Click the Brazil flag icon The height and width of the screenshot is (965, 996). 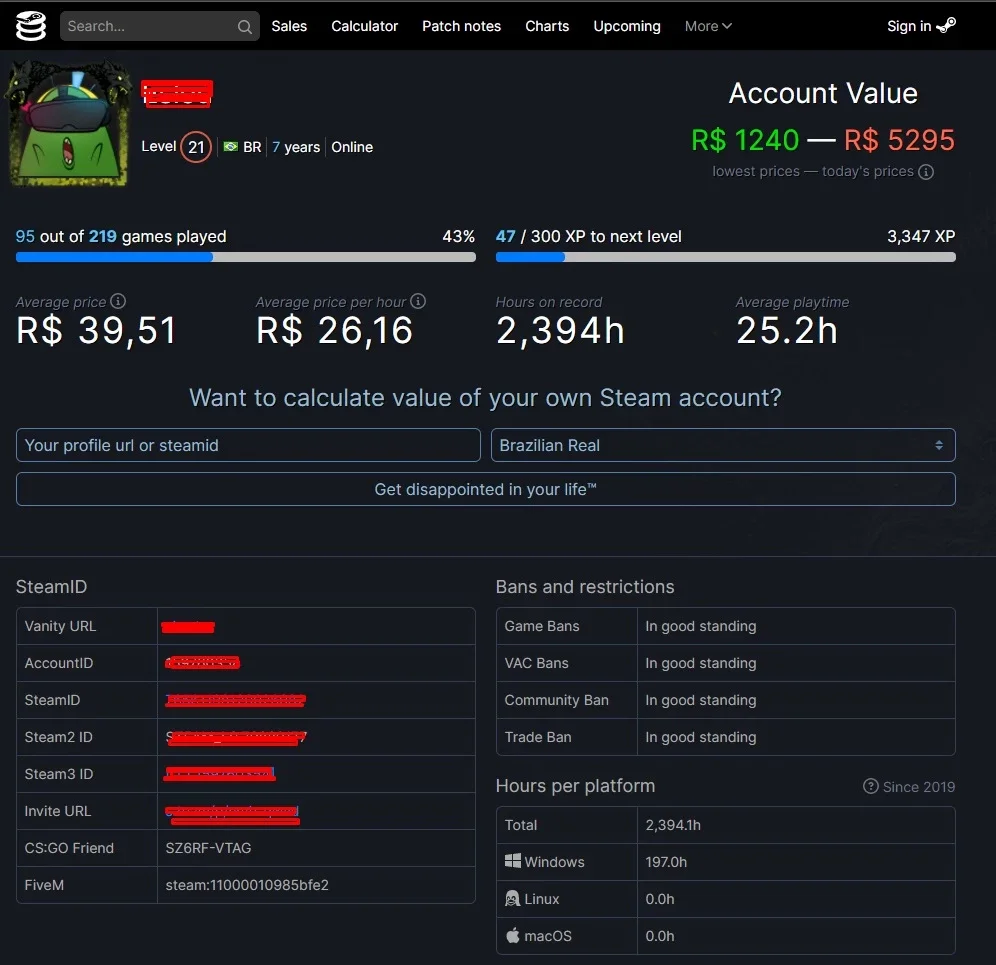(231, 147)
